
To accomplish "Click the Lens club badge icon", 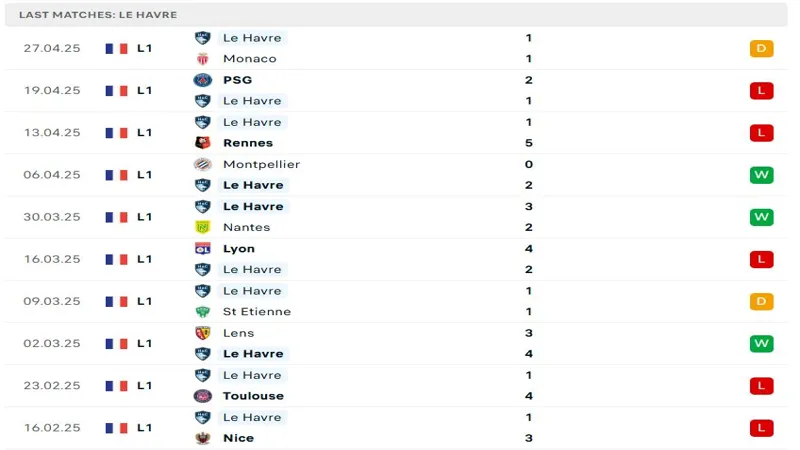I will 203,333.
